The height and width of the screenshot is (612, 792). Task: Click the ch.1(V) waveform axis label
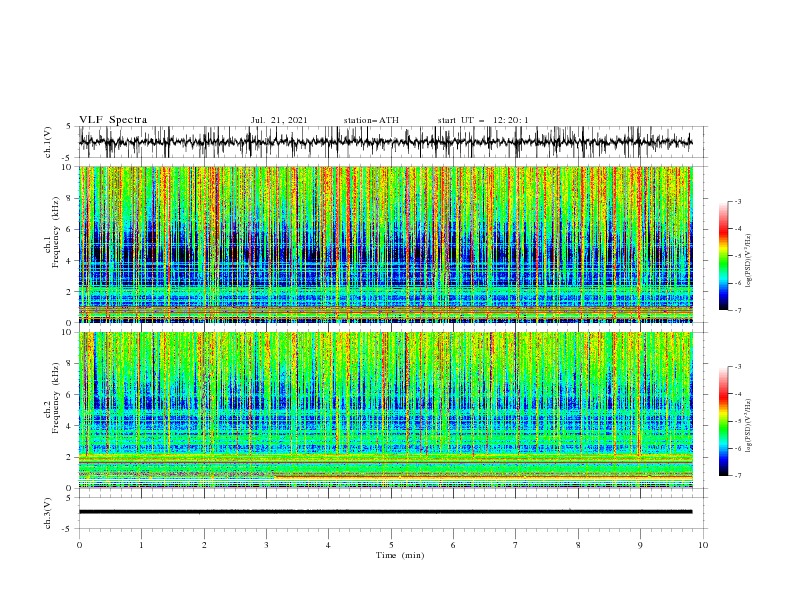(x=48, y=142)
